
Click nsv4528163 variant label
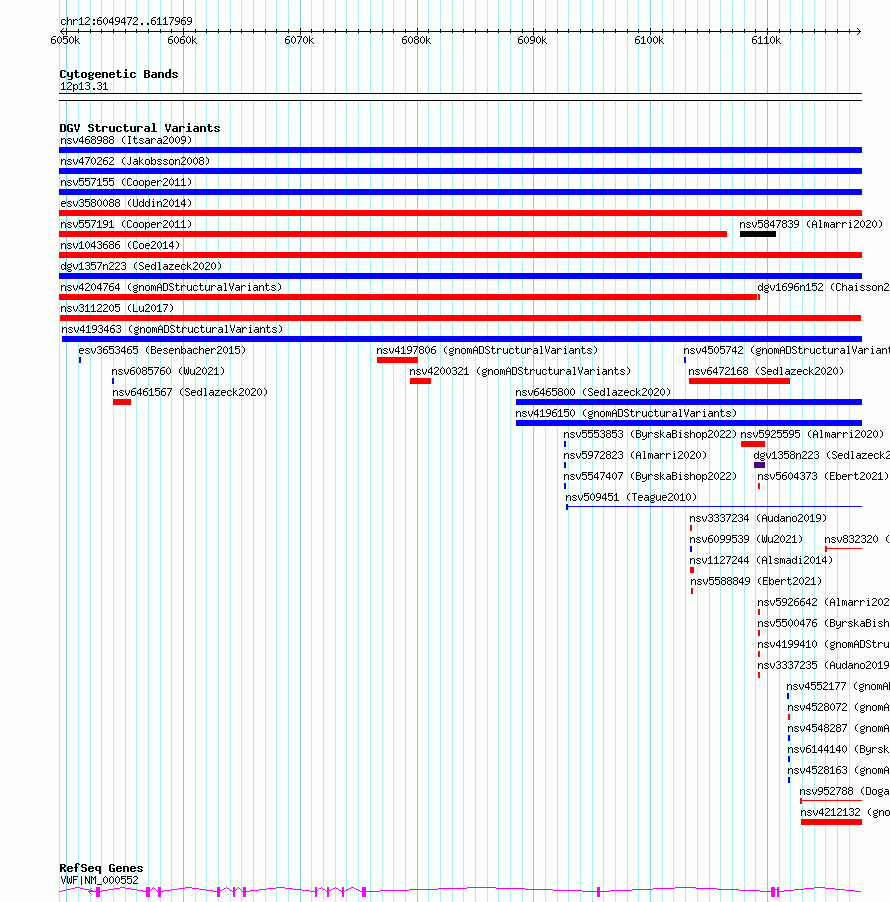(838, 770)
